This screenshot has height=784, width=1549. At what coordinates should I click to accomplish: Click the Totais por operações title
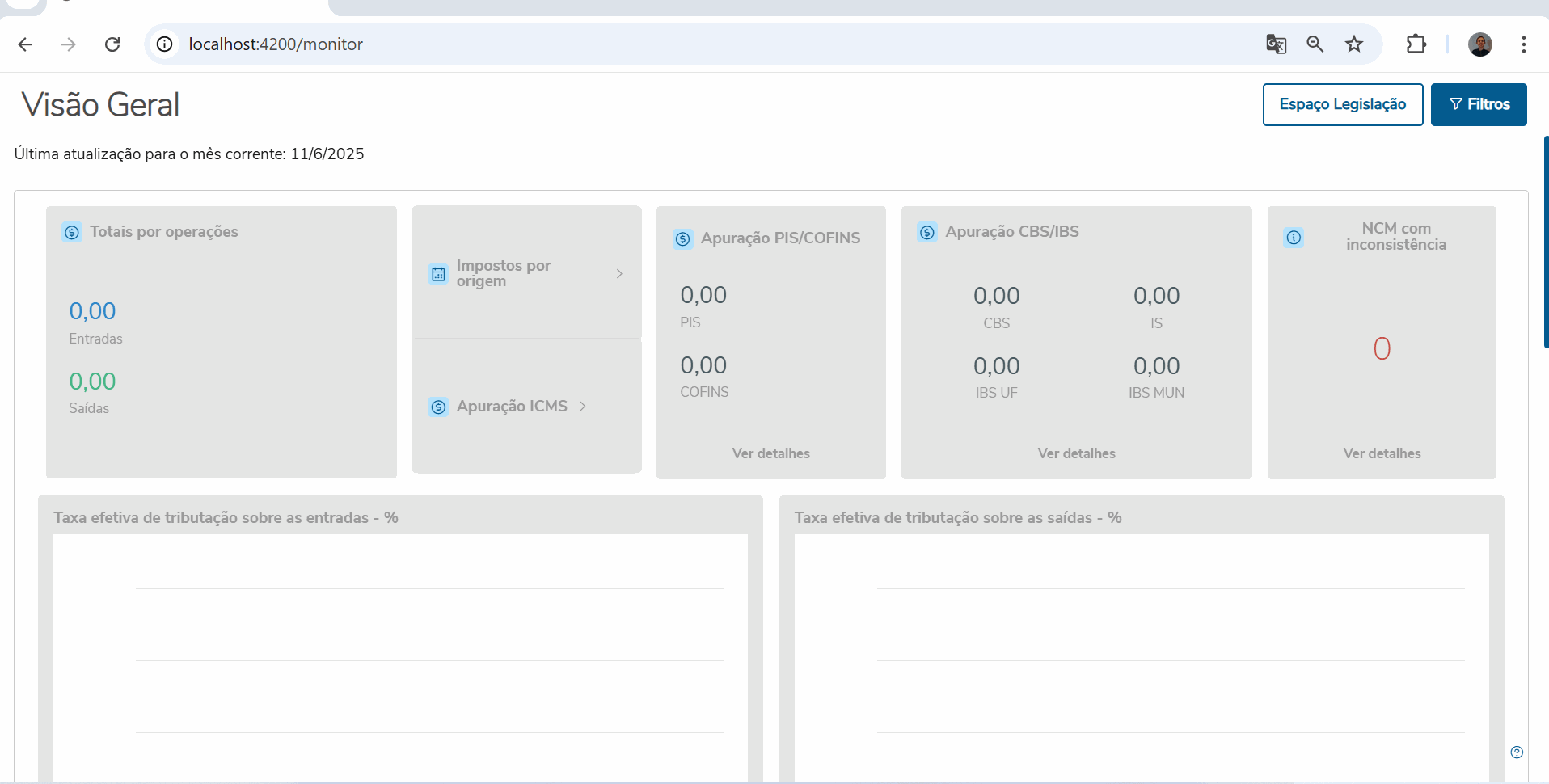coord(164,232)
